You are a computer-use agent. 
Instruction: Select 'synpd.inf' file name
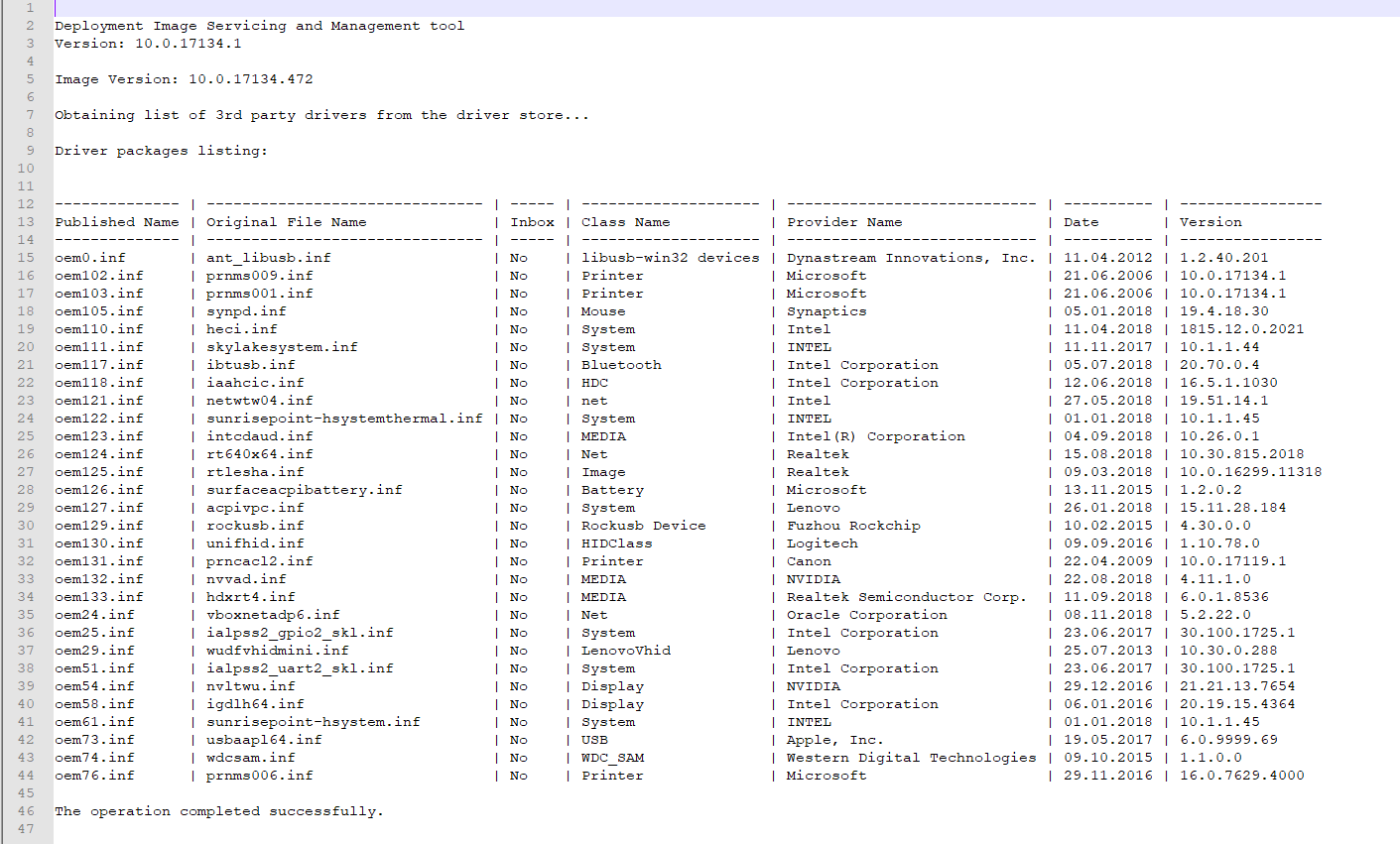pos(246,311)
